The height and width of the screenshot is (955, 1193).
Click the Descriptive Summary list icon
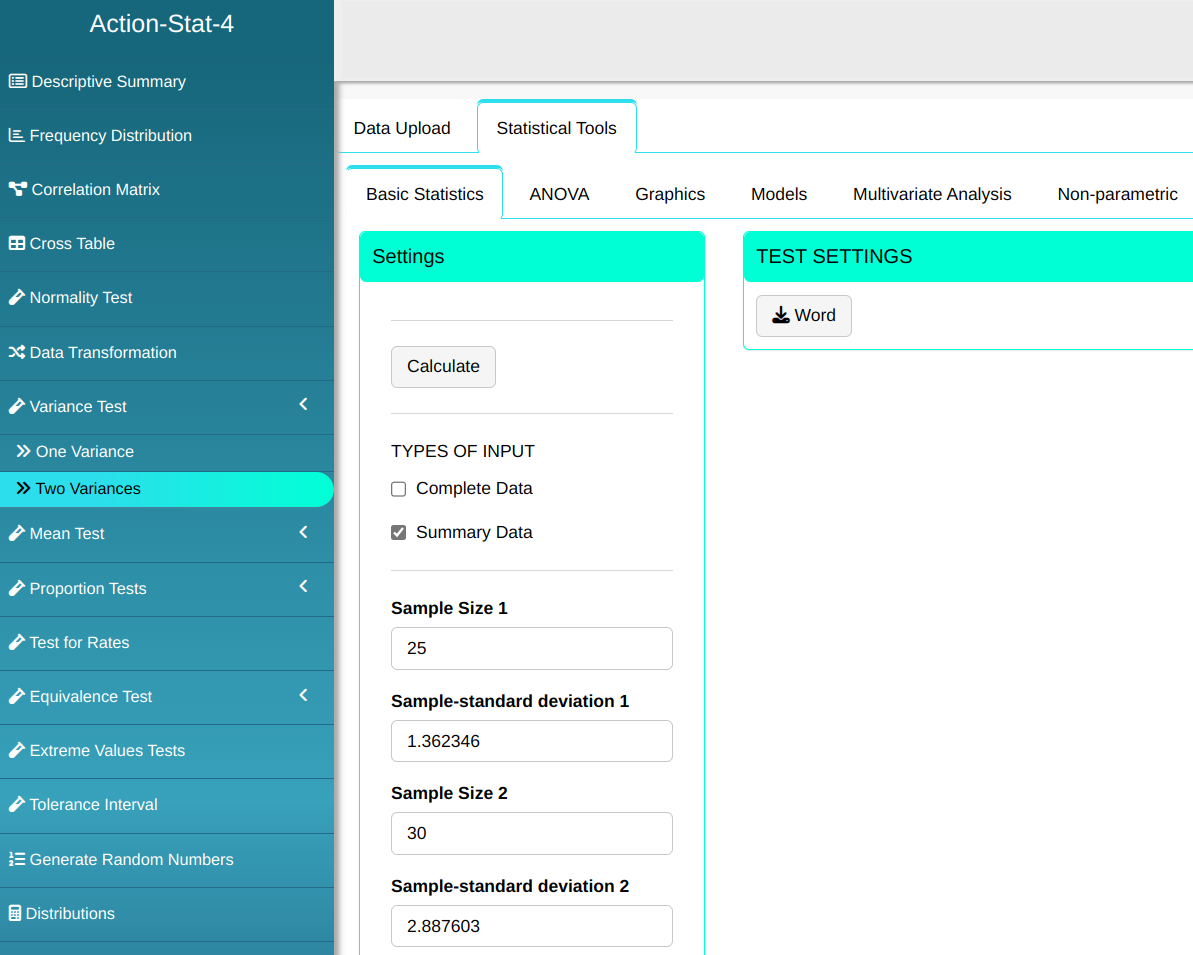point(17,82)
